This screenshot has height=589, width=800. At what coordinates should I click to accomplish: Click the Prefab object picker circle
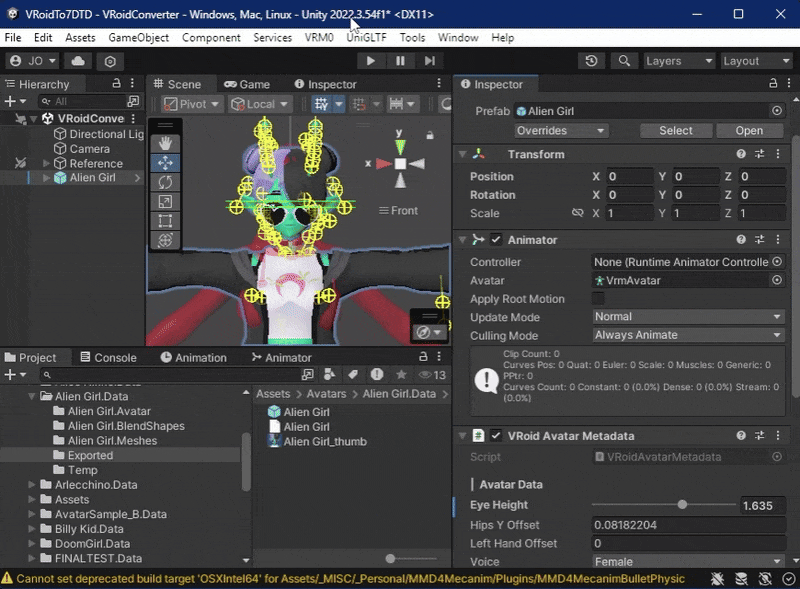coord(777,111)
